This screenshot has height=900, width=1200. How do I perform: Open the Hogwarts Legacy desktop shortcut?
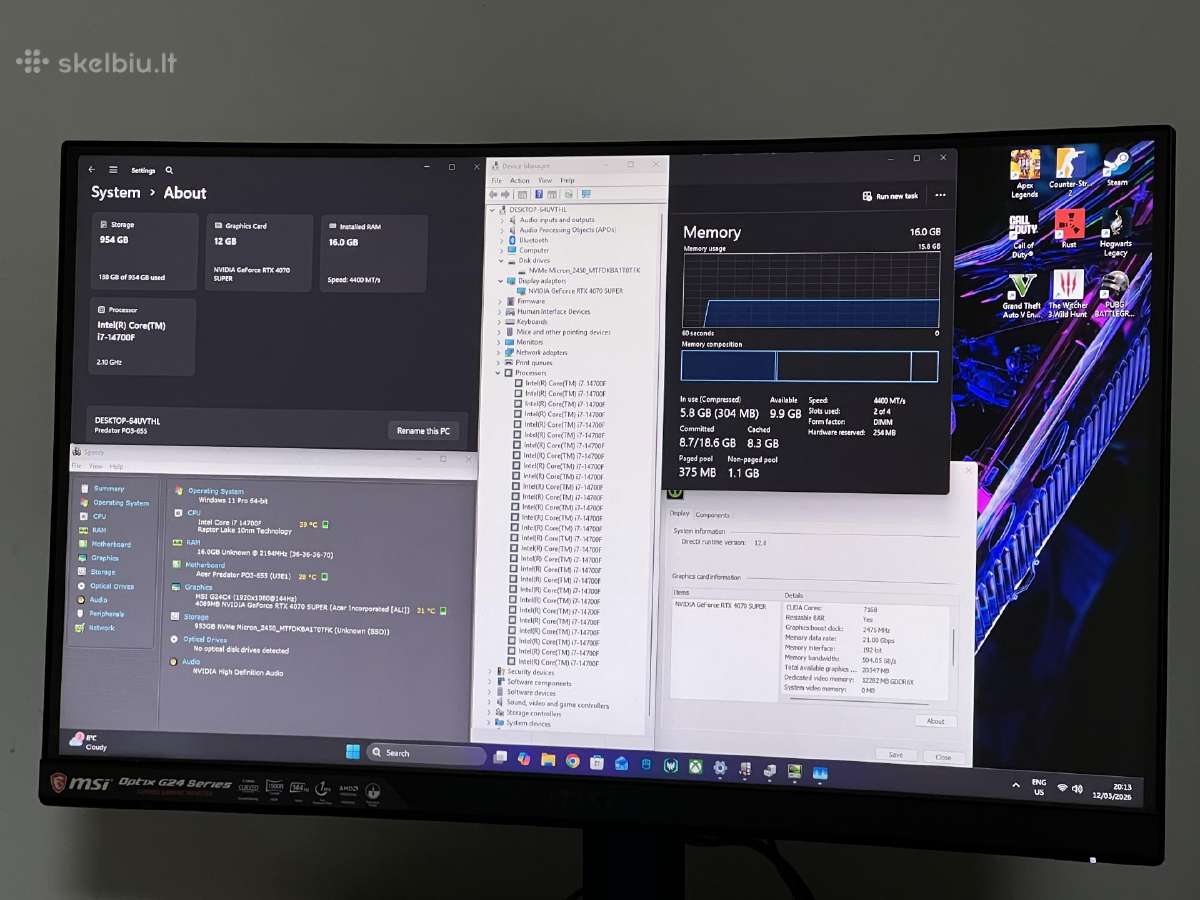click(1115, 233)
